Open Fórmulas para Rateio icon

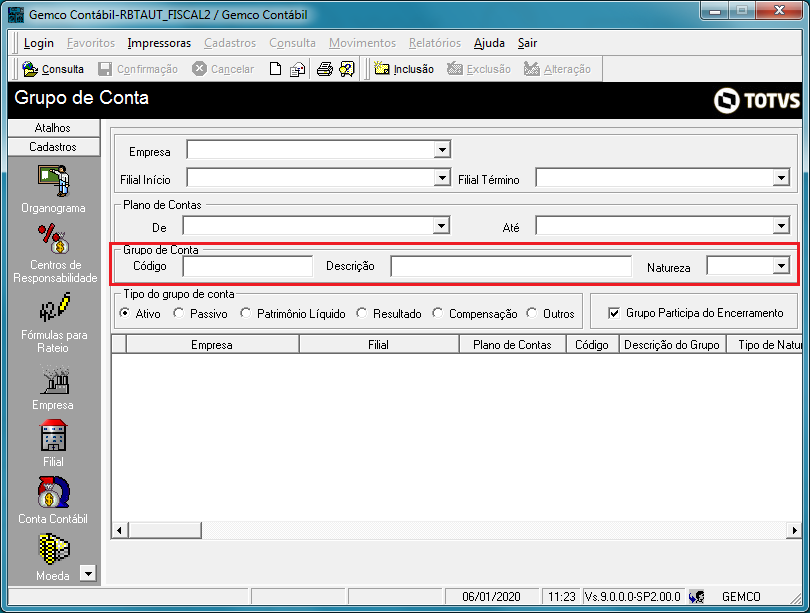click(54, 307)
